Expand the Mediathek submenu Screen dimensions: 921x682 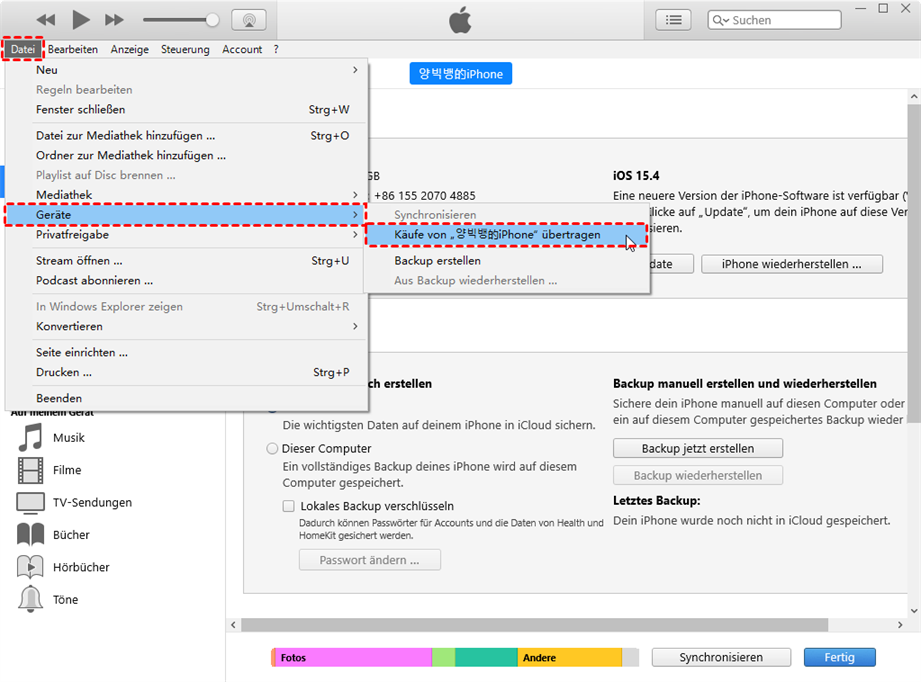coord(186,194)
